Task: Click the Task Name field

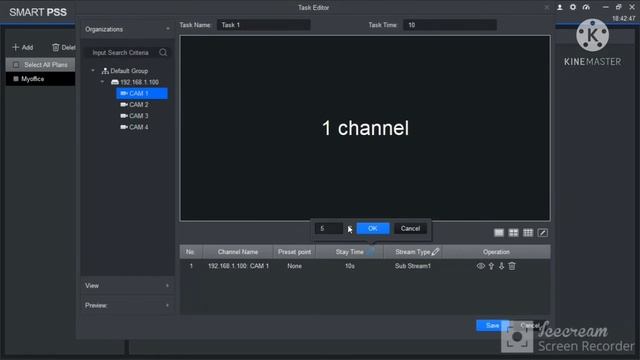Action: pos(264,25)
